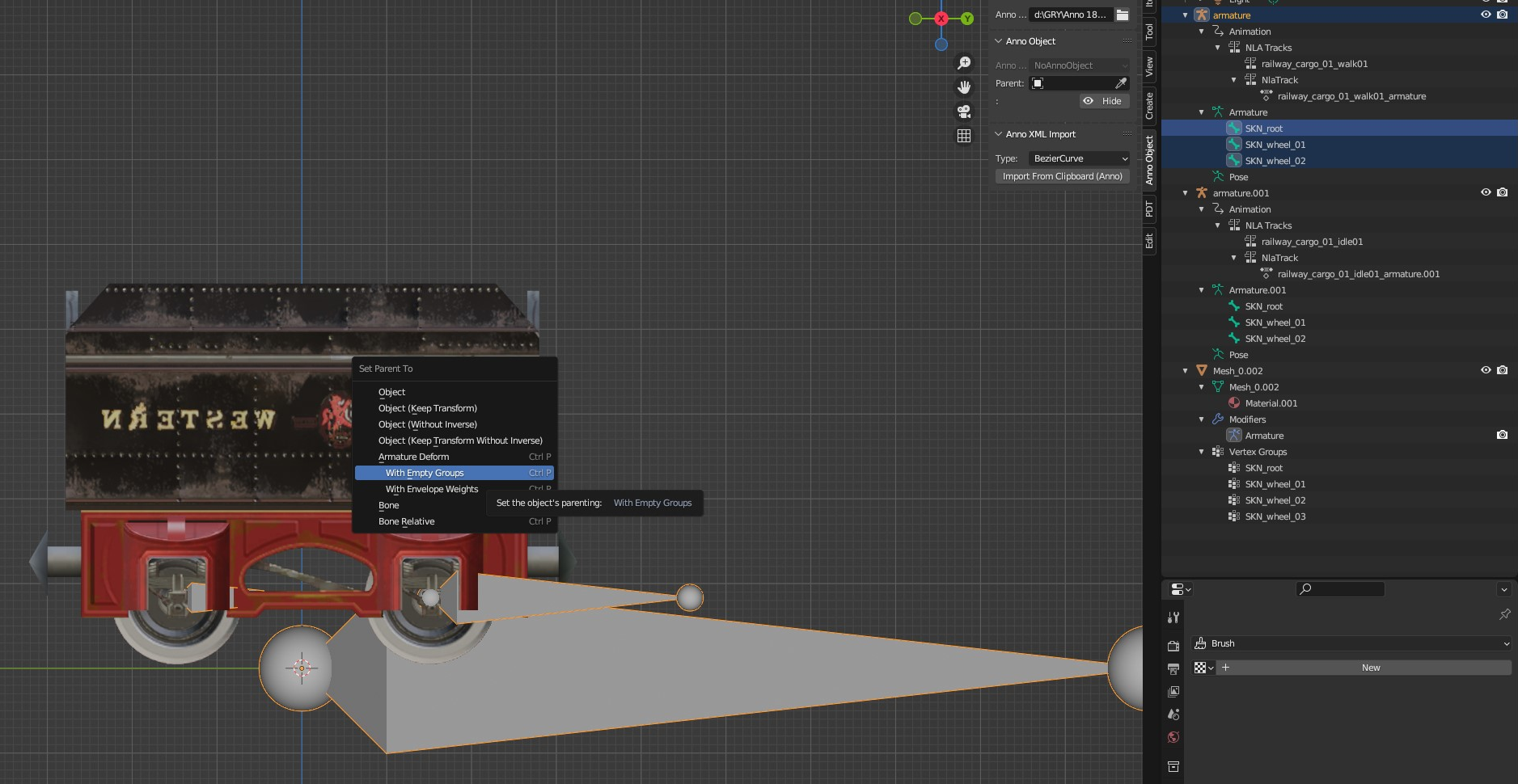Click the eyedropper in Parent field

pyautogui.click(x=1121, y=83)
